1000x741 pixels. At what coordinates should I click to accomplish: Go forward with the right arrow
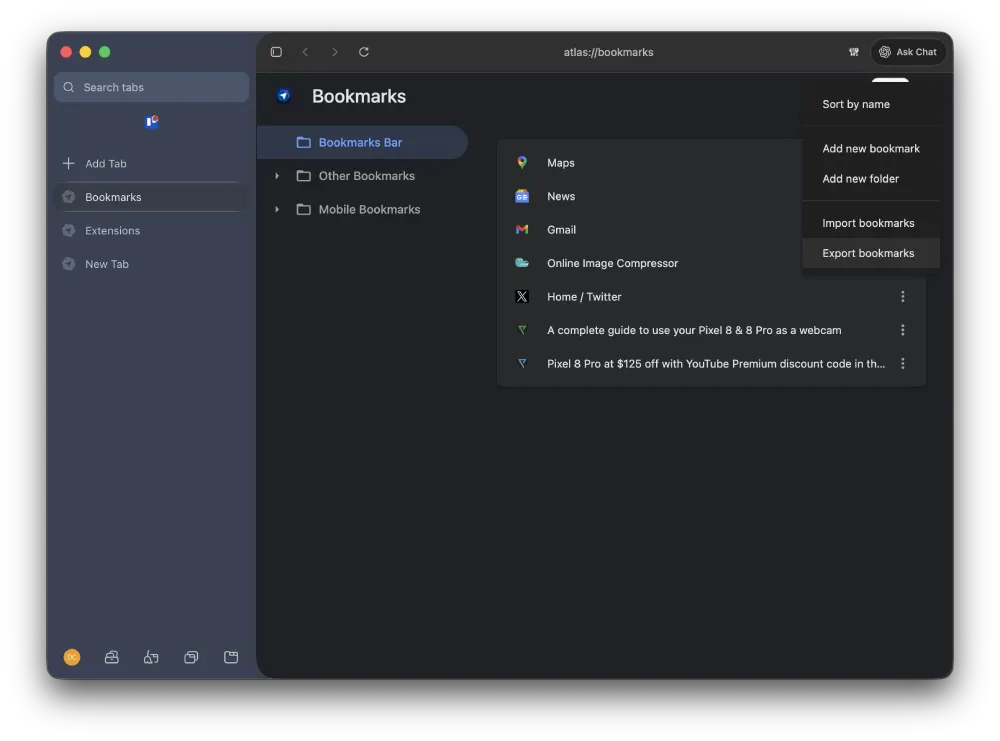tap(335, 52)
